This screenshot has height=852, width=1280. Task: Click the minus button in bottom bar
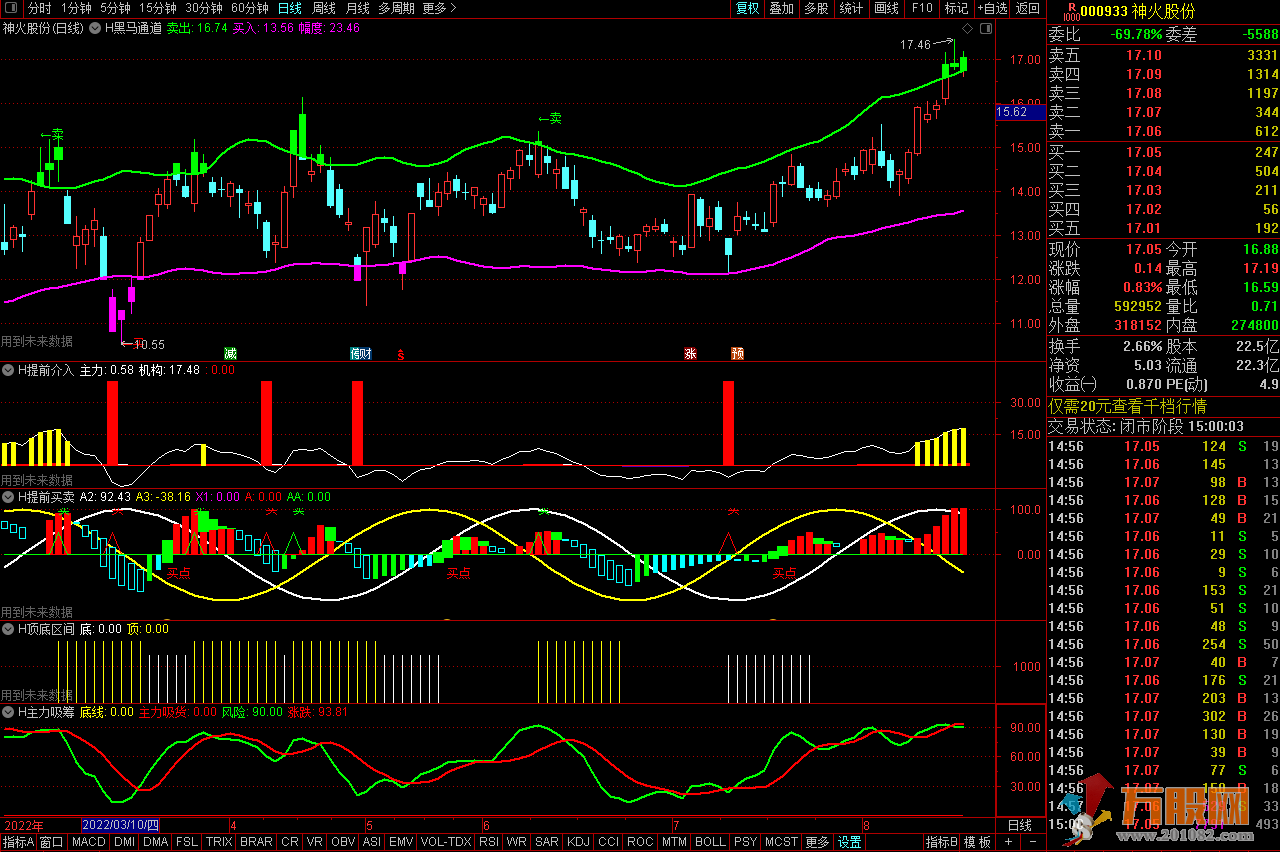click(1032, 842)
